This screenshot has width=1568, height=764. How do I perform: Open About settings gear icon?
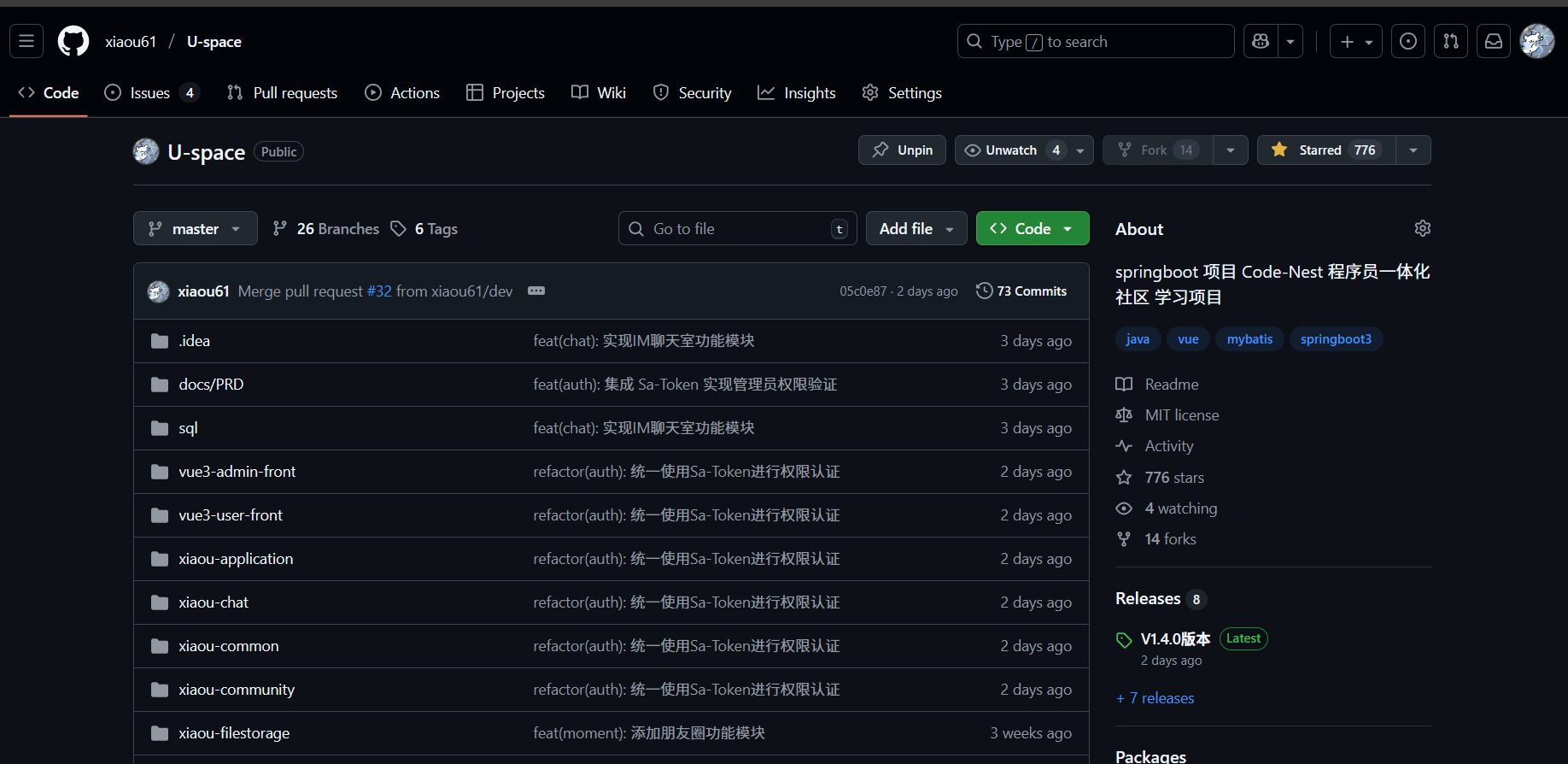coord(1422,228)
